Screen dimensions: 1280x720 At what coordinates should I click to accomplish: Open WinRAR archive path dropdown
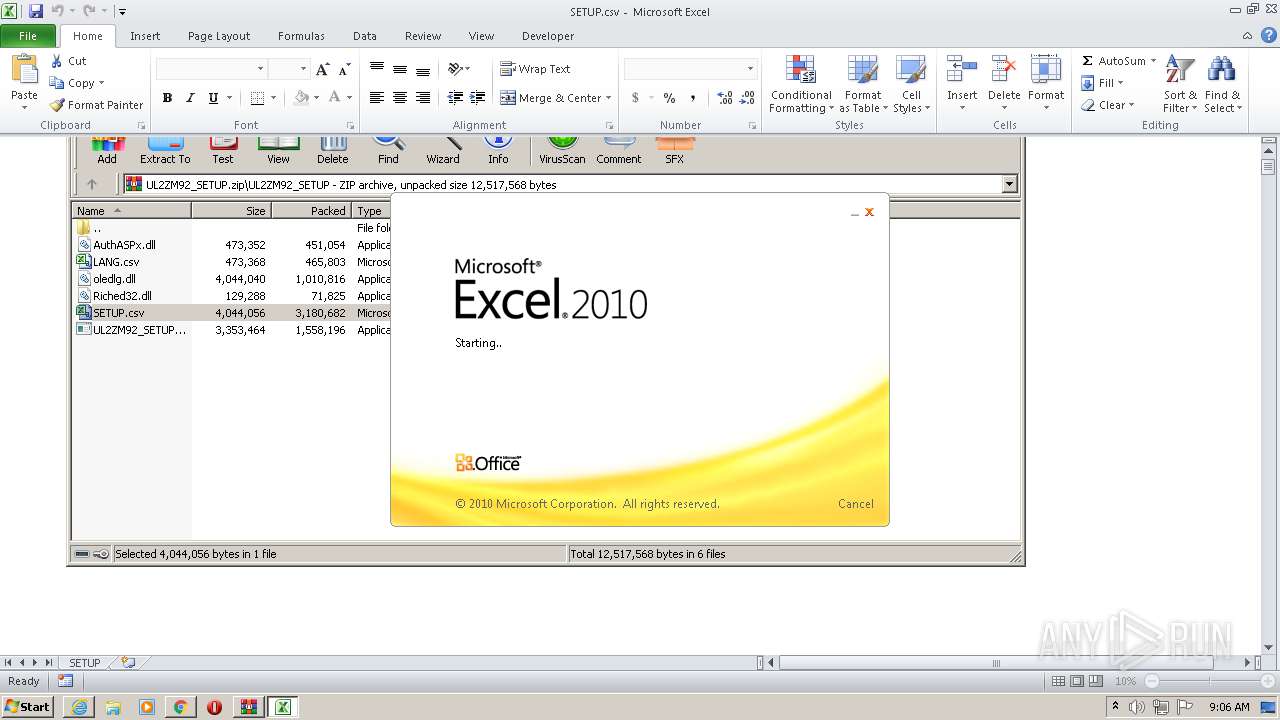1009,184
